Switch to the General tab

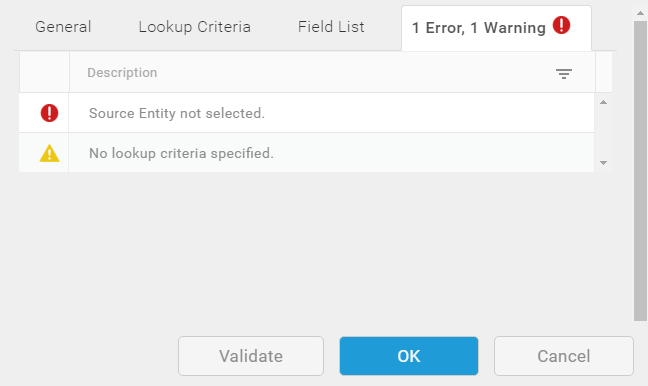click(x=63, y=27)
